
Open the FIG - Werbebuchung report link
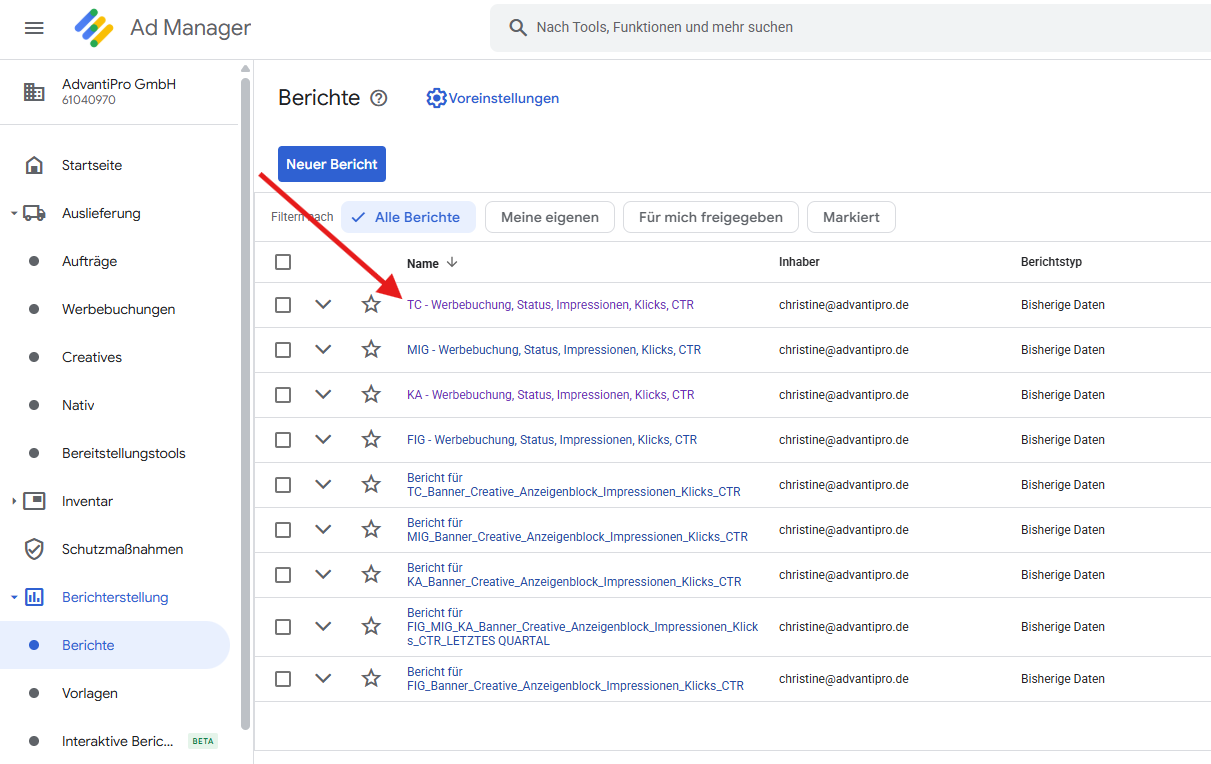pos(552,440)
